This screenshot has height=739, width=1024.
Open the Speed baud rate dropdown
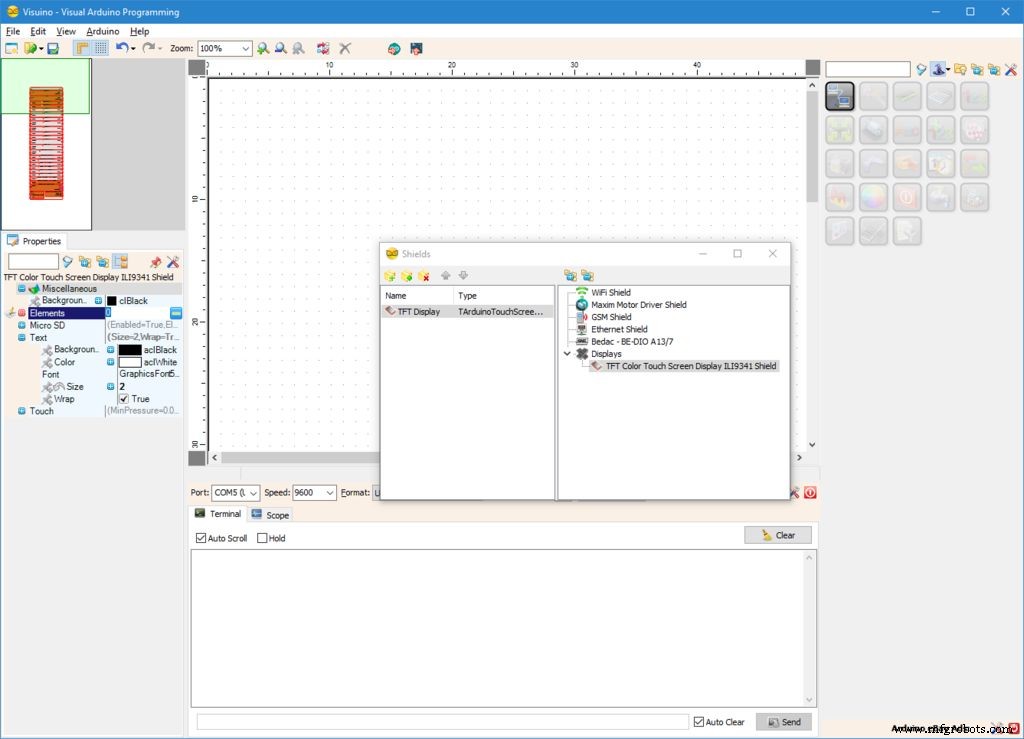330,493
